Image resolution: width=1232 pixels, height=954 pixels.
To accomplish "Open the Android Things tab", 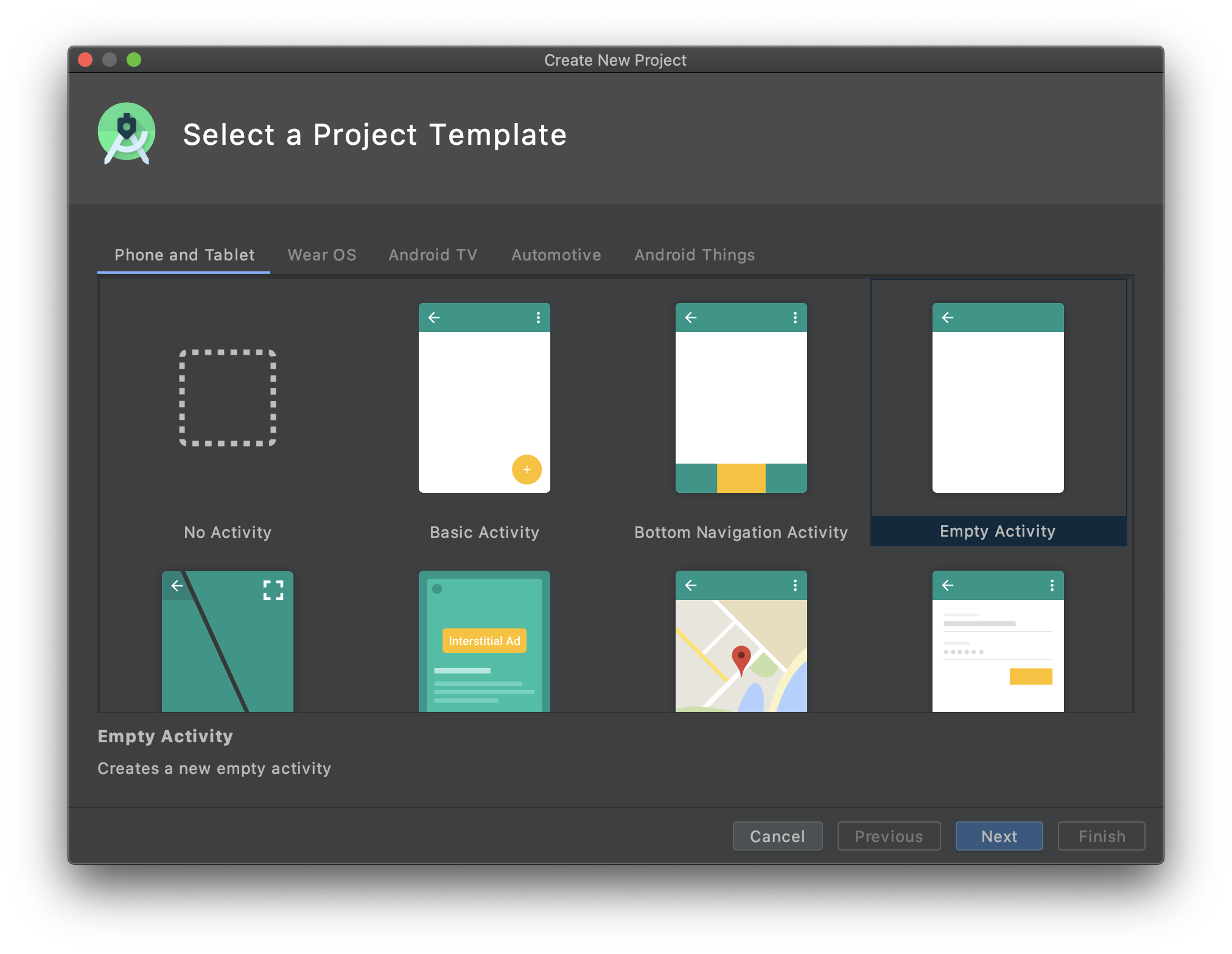I will click(695, 255).
